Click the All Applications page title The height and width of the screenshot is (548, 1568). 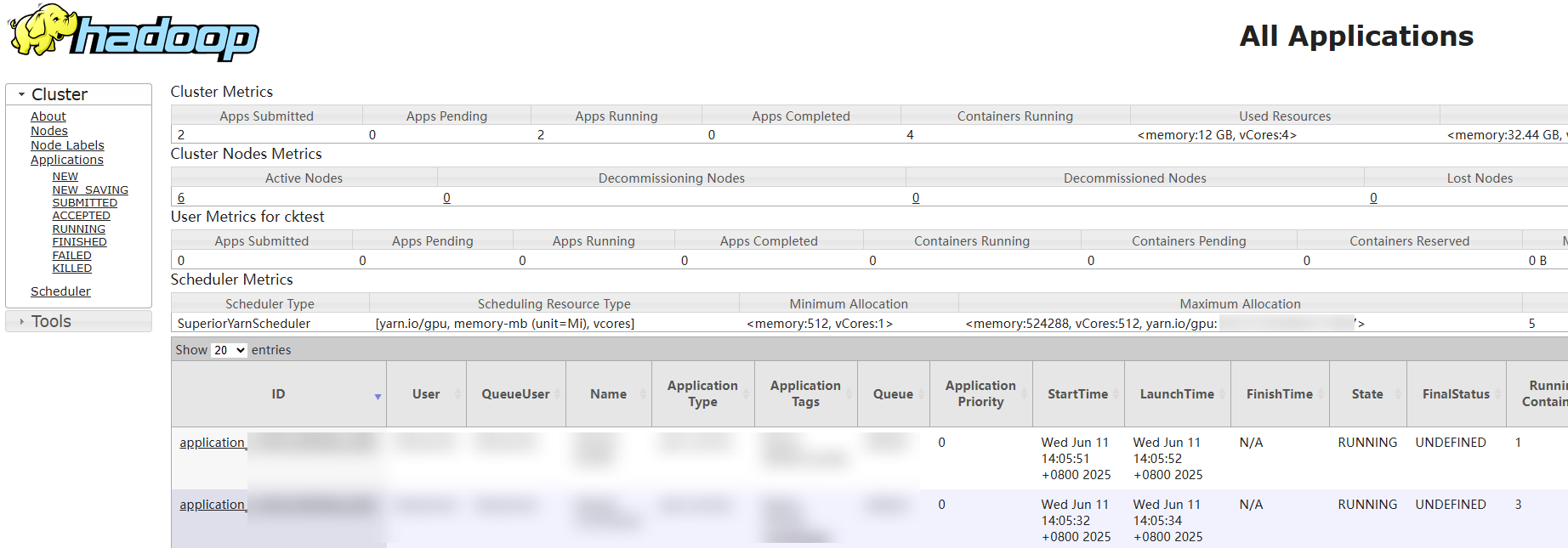click(x=1356, y=36)
